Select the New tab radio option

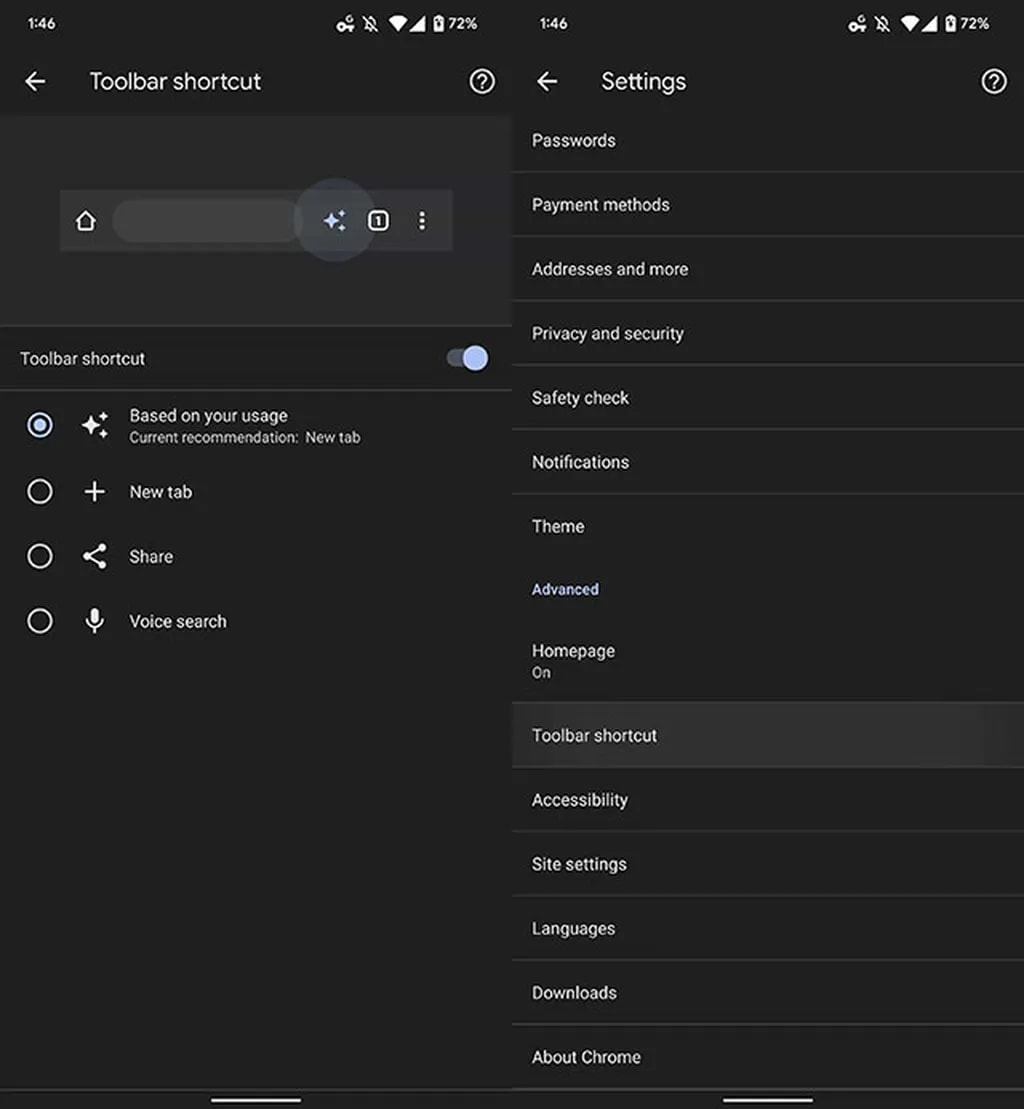click(x=40, y=492)
